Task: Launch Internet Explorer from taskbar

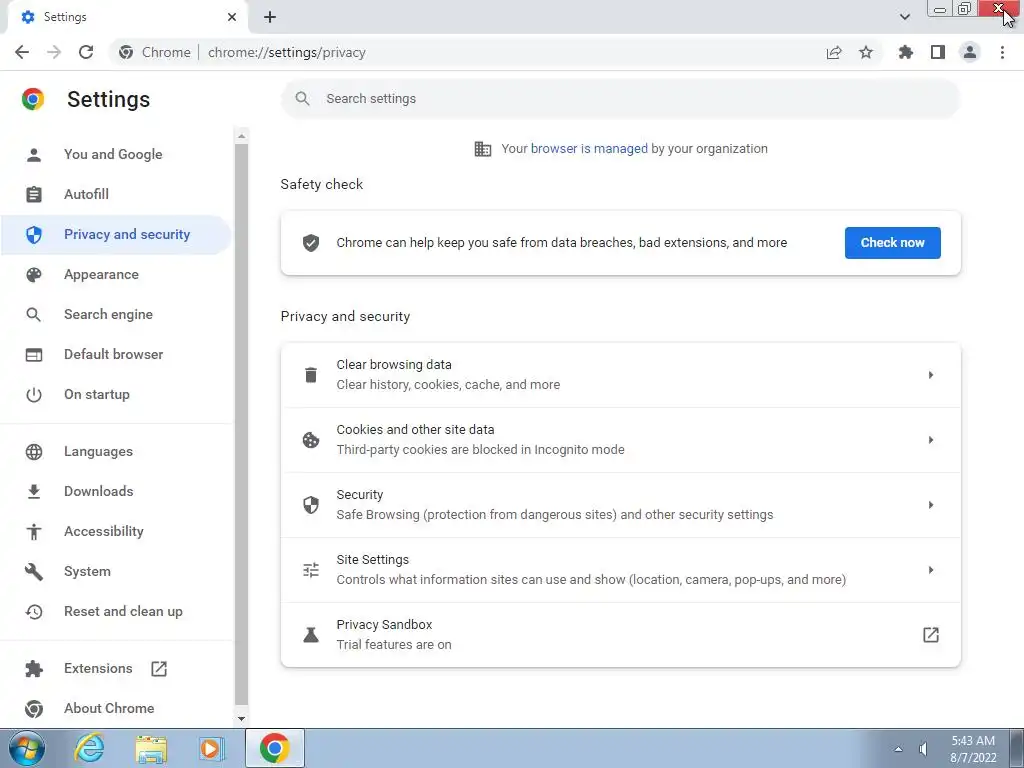Action: tap(89, 748)
